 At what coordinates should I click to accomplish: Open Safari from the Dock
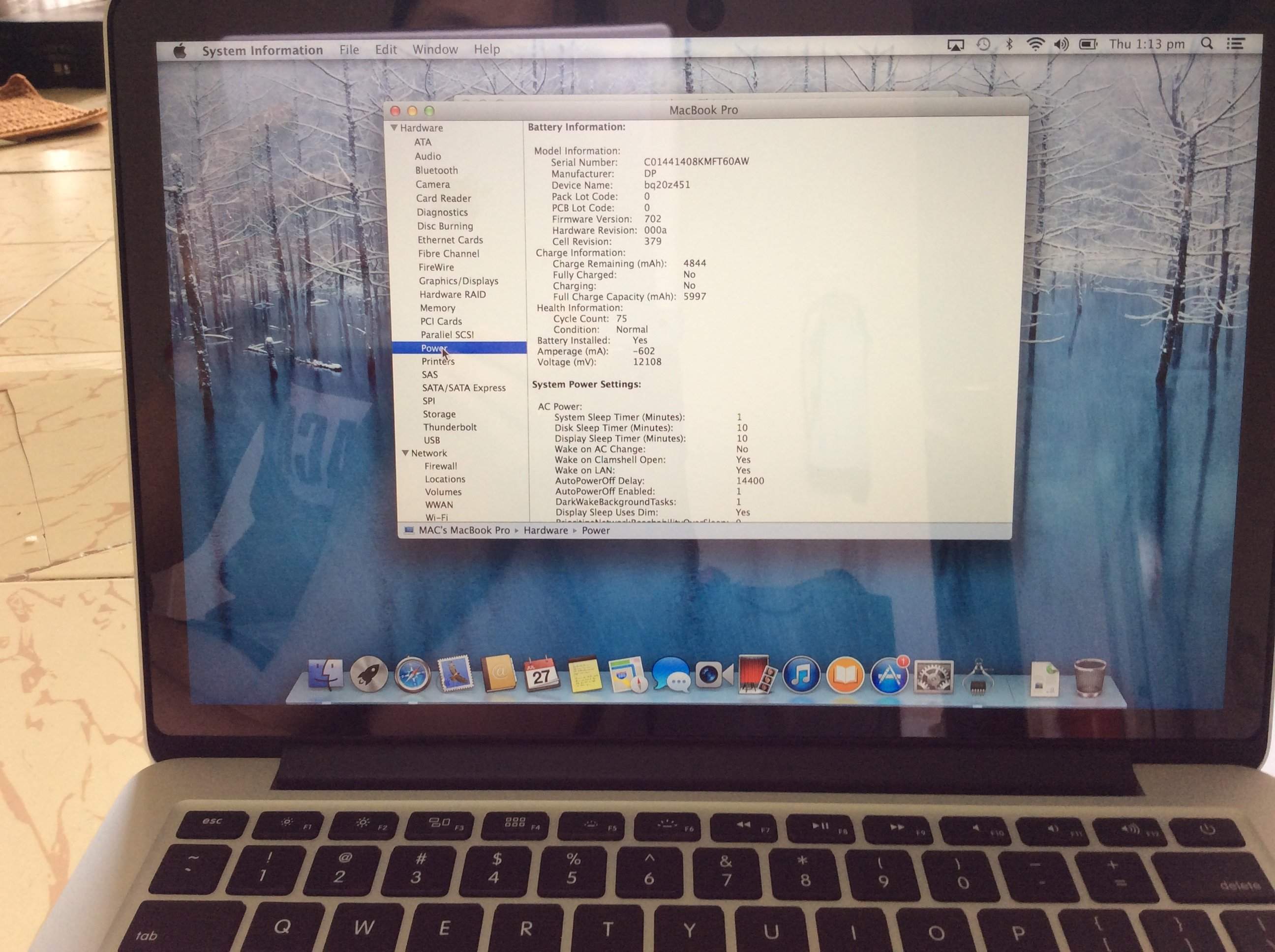(412, 674)
